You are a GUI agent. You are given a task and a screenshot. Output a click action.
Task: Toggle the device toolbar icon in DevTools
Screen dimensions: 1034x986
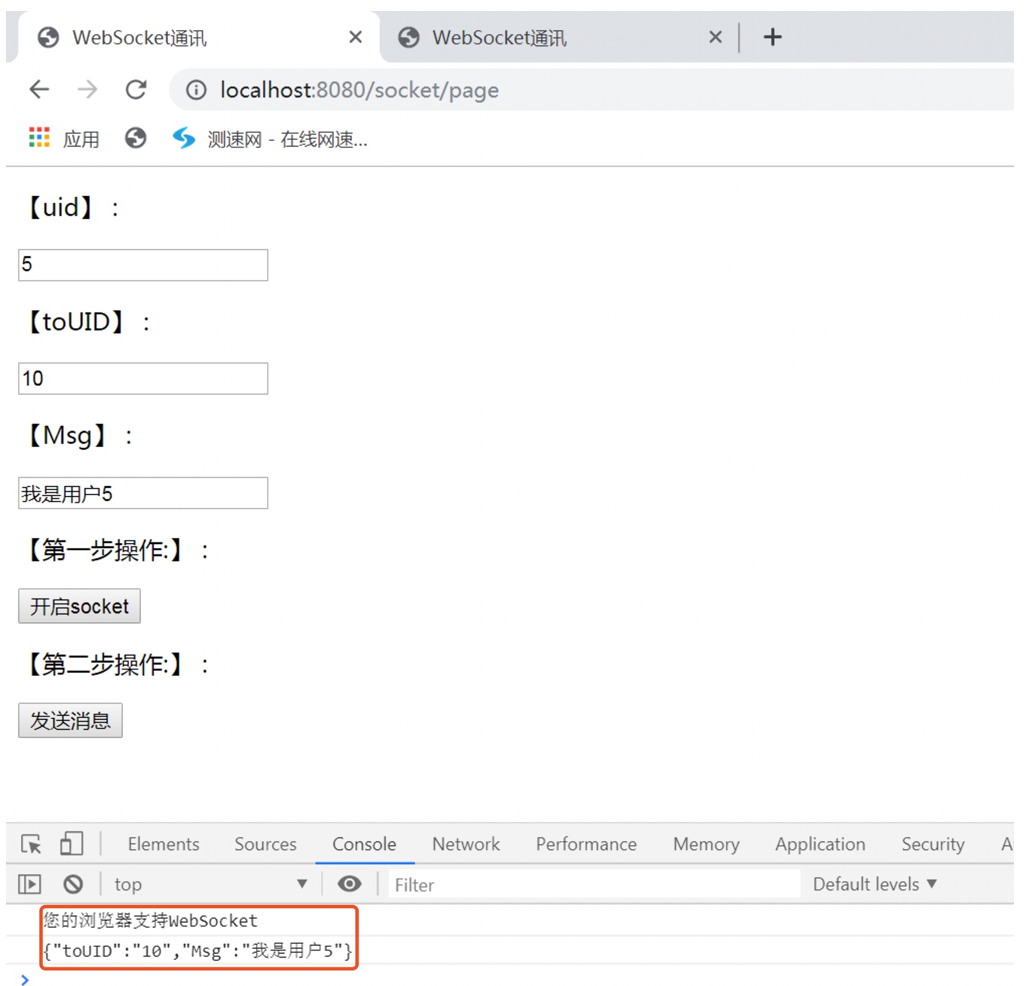[71, 844]
